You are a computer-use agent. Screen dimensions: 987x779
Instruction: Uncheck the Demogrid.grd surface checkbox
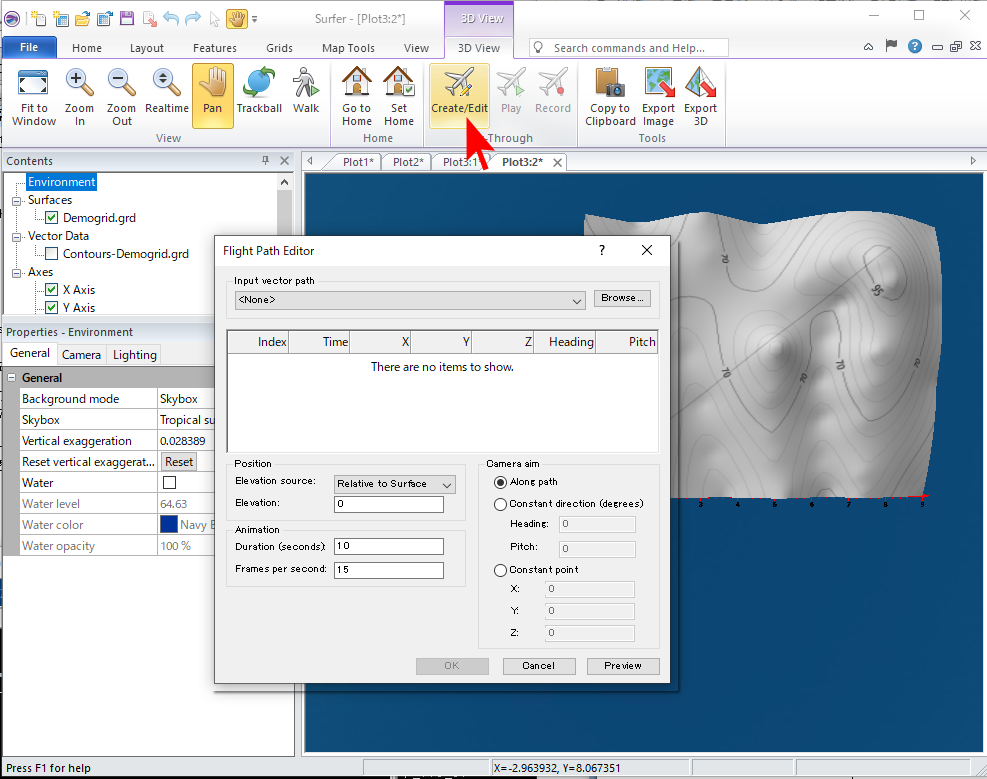coord(52,218)
